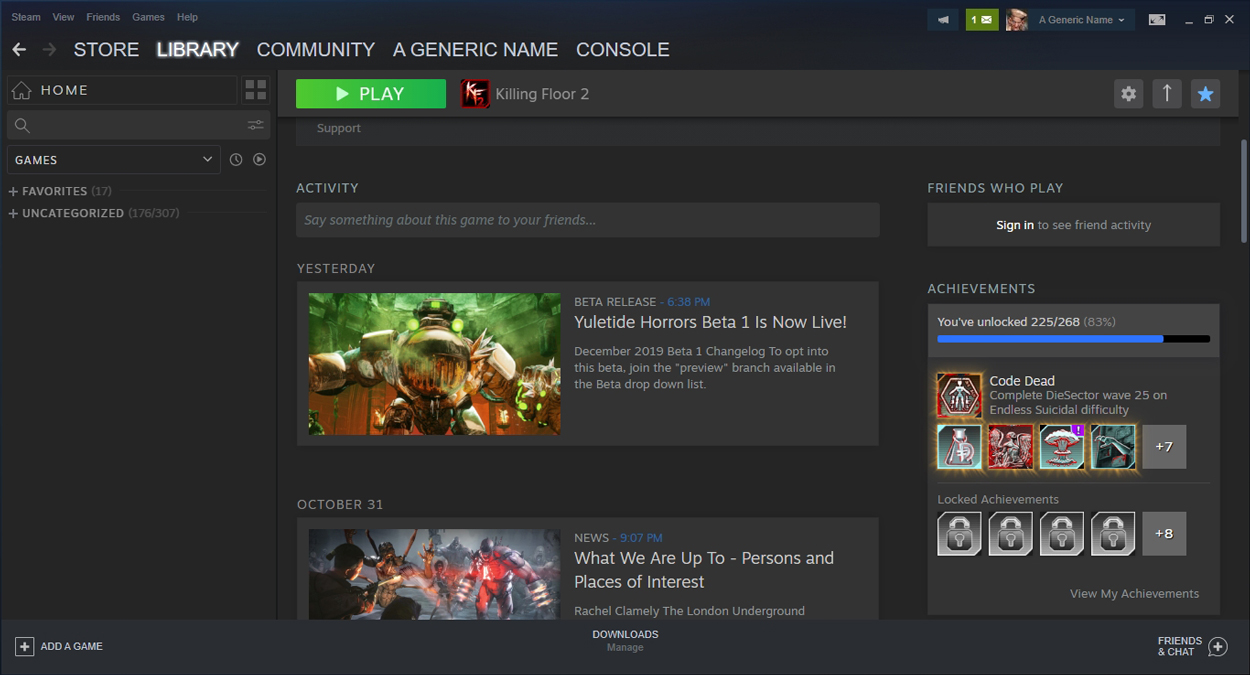Open the Steam menu
The width and height of the screenshot is (1250, 675).
(x=26, y=17)
